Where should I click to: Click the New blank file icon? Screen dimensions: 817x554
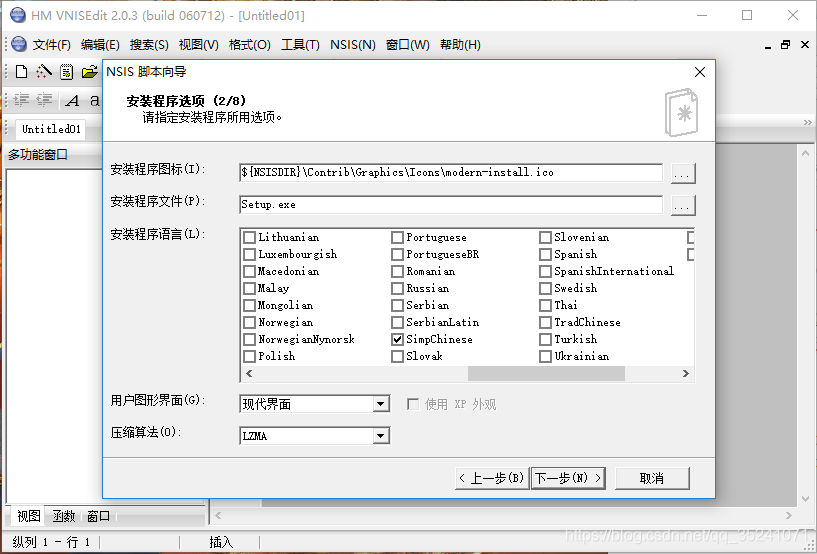(x=21, y=71)
